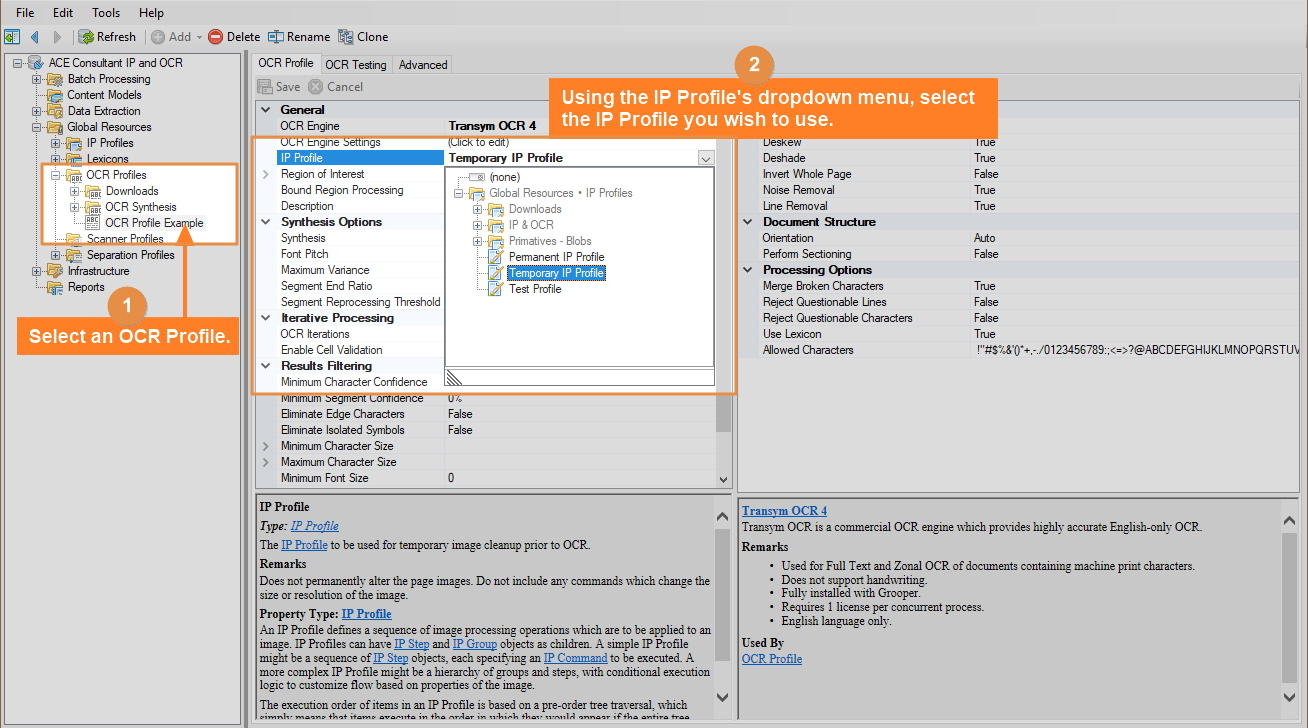Image resolution: width=1308 pixels, height=728 pixels.
Task: Click the Clone toolbar icon
Action: click(346, 37)
